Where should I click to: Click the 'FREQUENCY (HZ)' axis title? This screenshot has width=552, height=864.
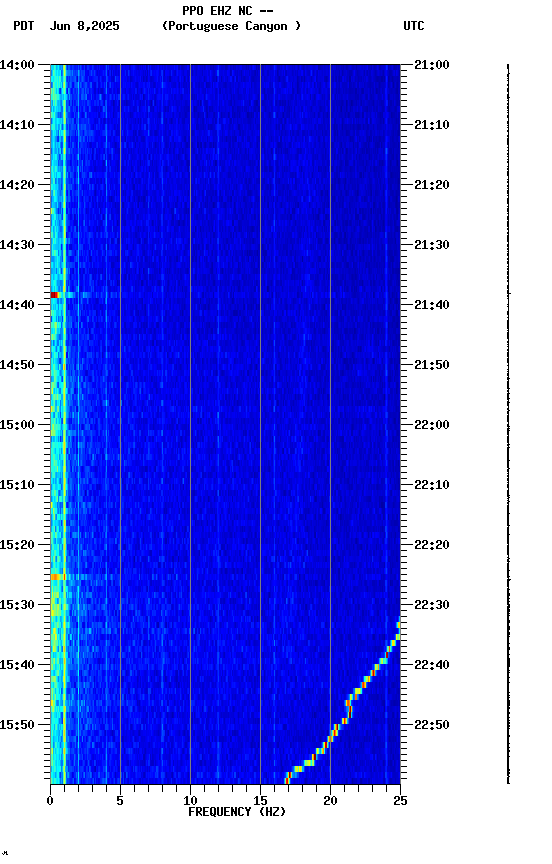pyautogui.click(x=237, y=812)
